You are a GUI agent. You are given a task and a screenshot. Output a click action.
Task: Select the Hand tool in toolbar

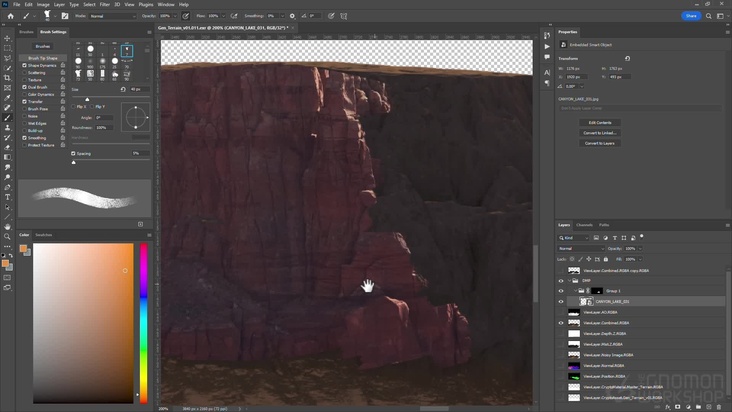click(7, 227)
